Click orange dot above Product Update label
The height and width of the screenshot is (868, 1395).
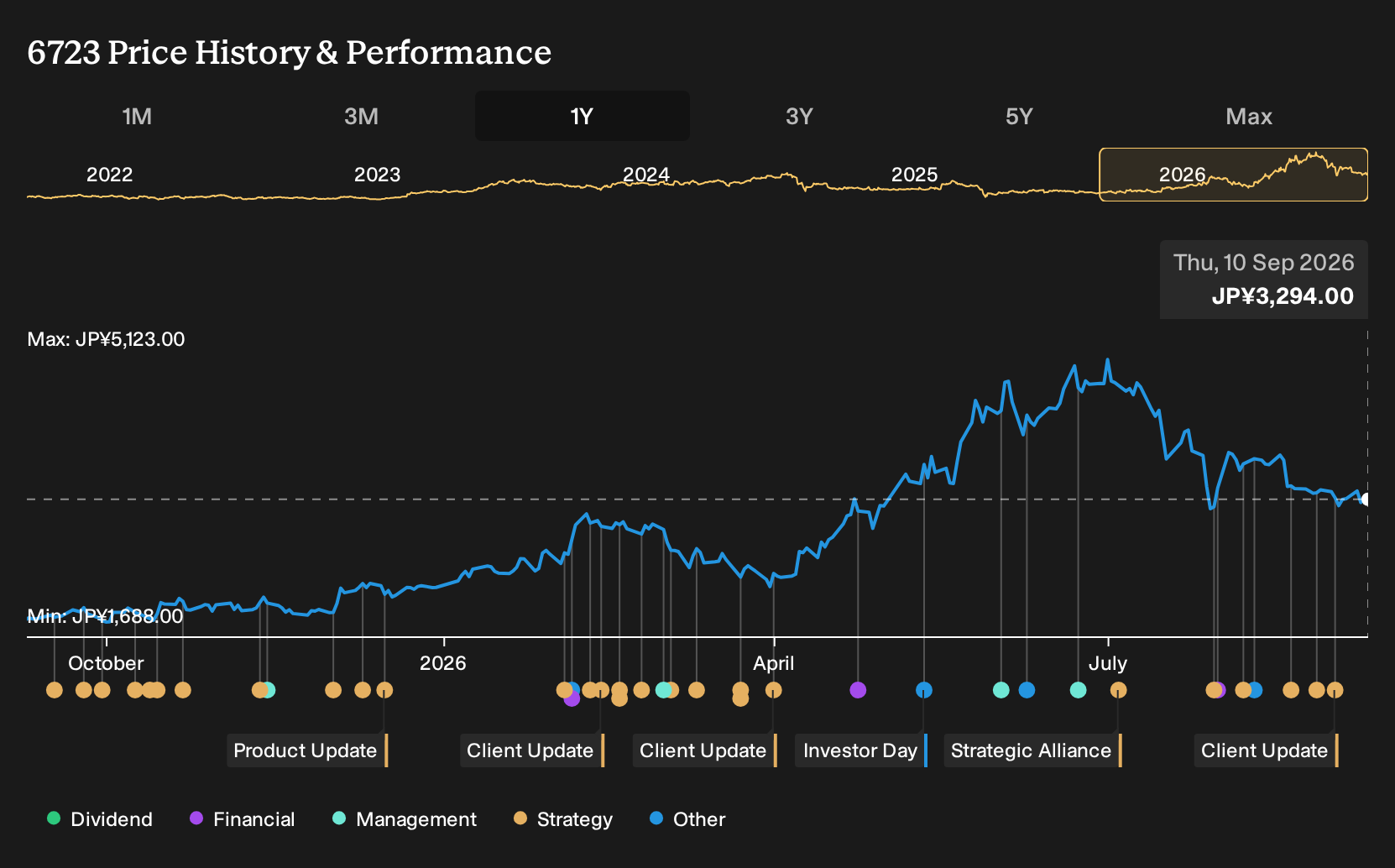click(x=384, y=690)
